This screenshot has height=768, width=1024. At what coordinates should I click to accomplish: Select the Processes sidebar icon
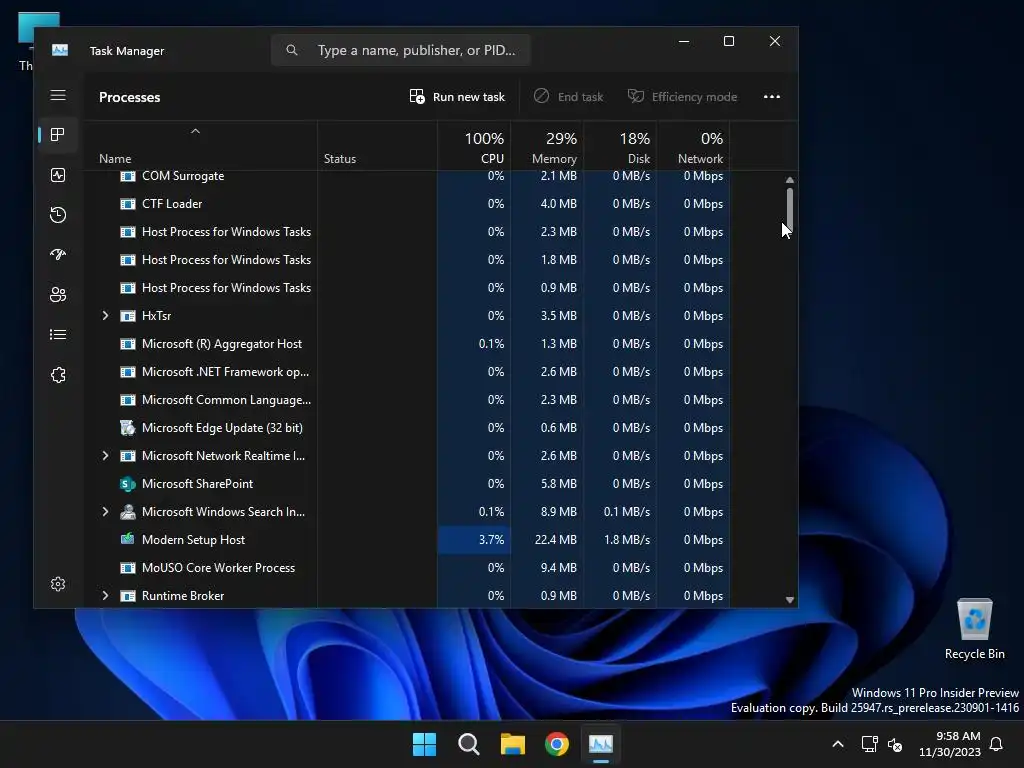click(x=57, y=135)
